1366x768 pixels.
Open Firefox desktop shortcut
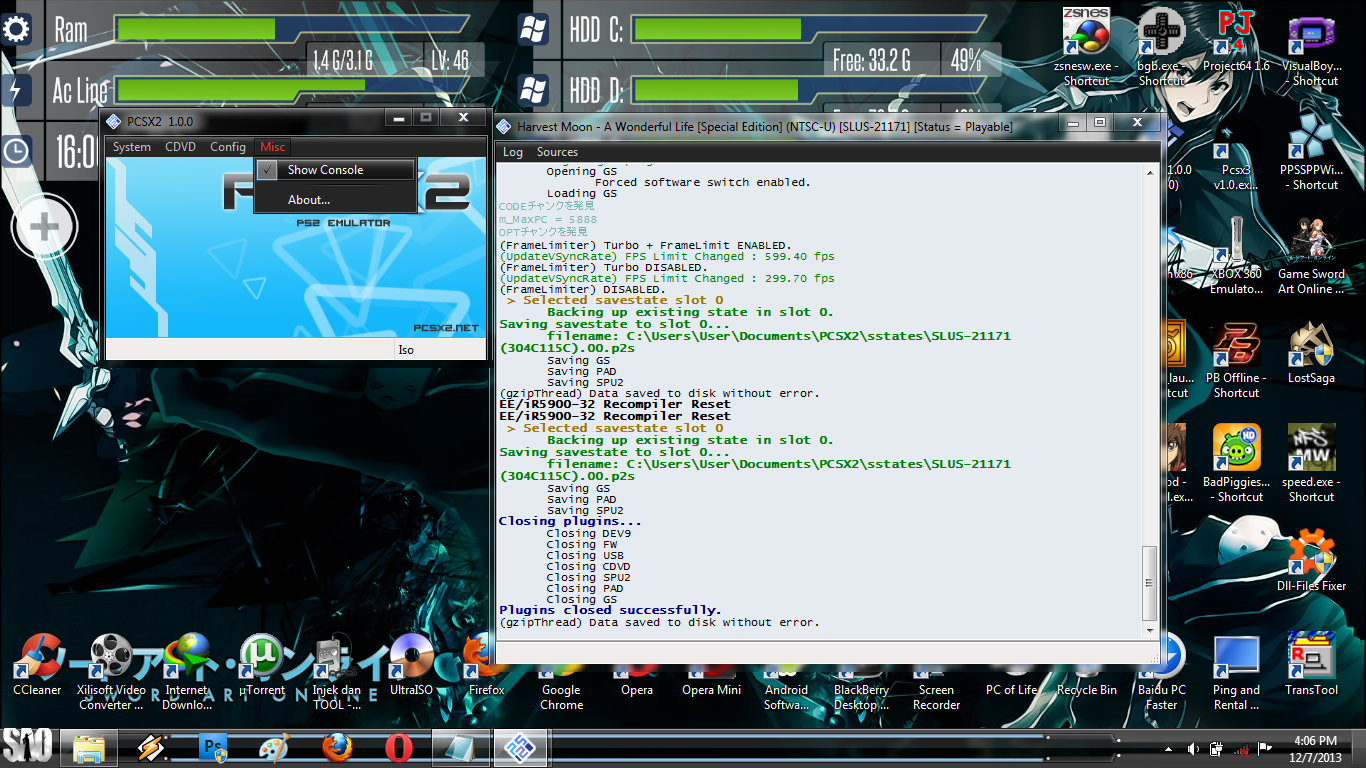click(x=487, y=664)
